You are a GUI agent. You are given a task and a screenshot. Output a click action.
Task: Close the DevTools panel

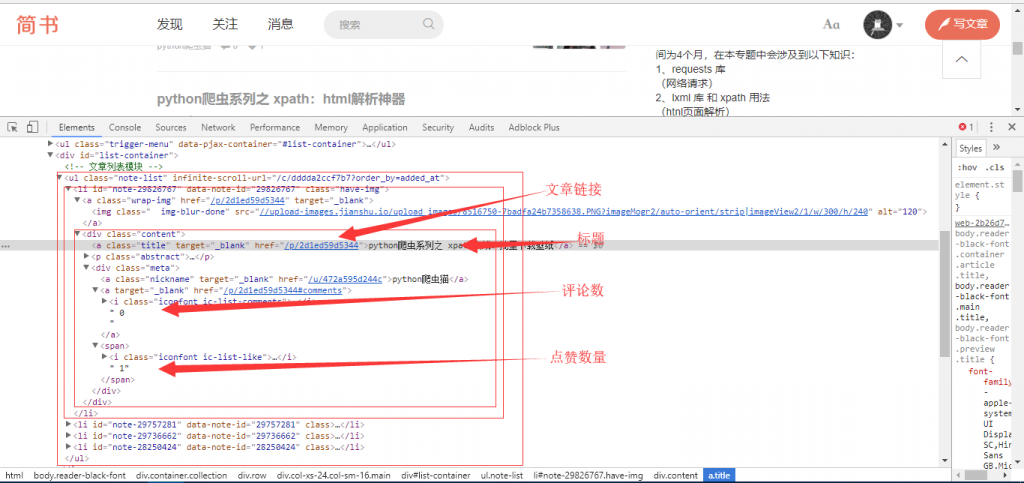pyautogui.click(x=1009, y=128)
